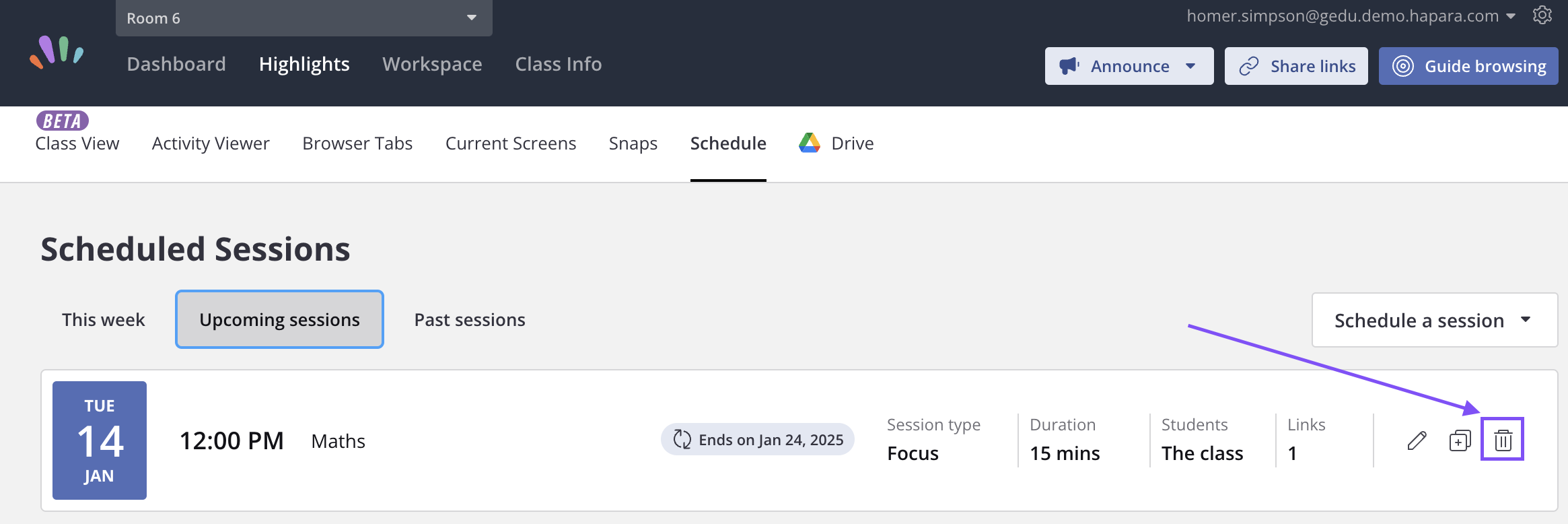The image size is (1568, 524).
Task: Delete the Maths session with trash icon
Action: [1503, 440]
